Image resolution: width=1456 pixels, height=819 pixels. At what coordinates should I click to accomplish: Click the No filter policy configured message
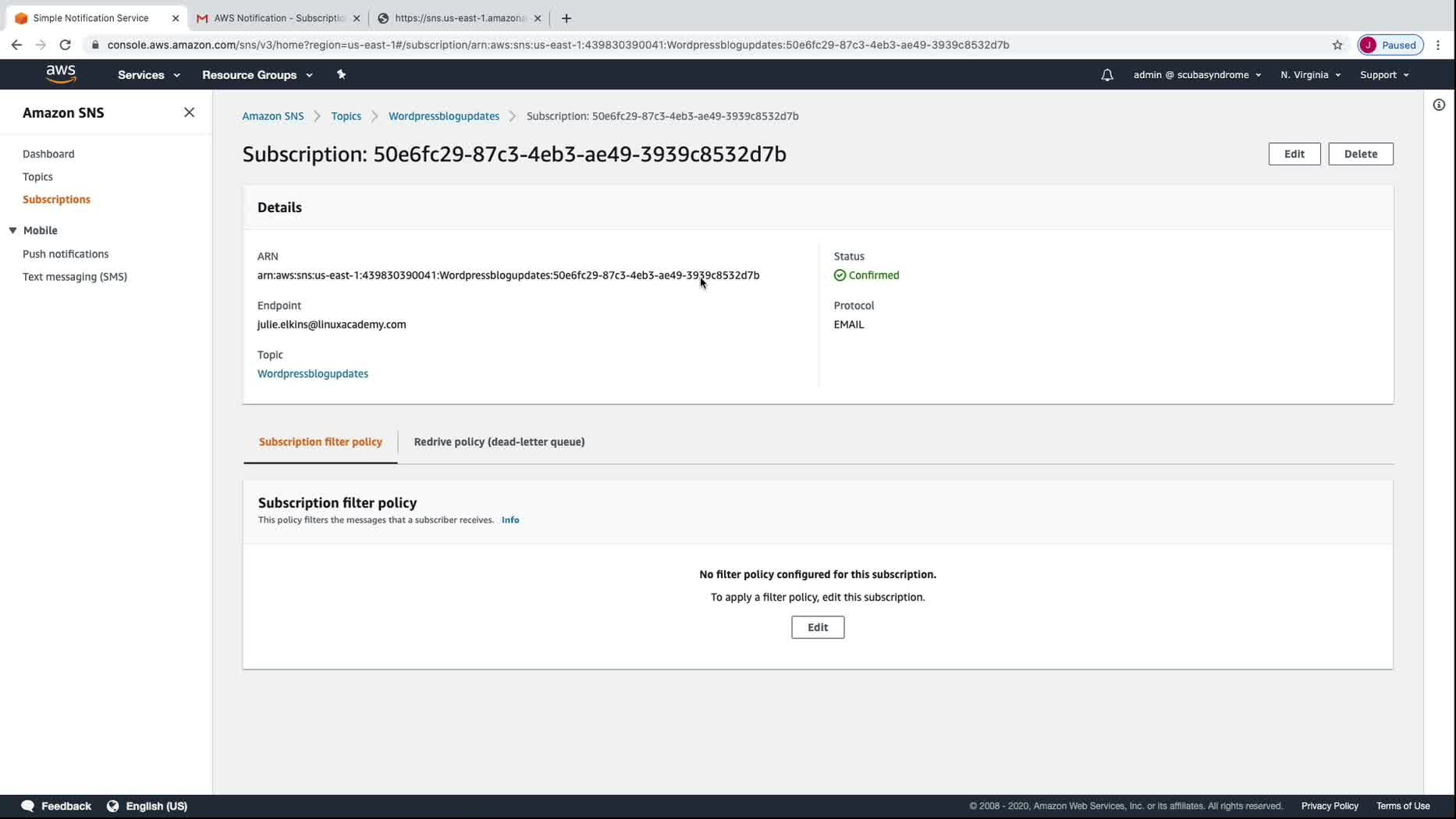tap(818, 574)
